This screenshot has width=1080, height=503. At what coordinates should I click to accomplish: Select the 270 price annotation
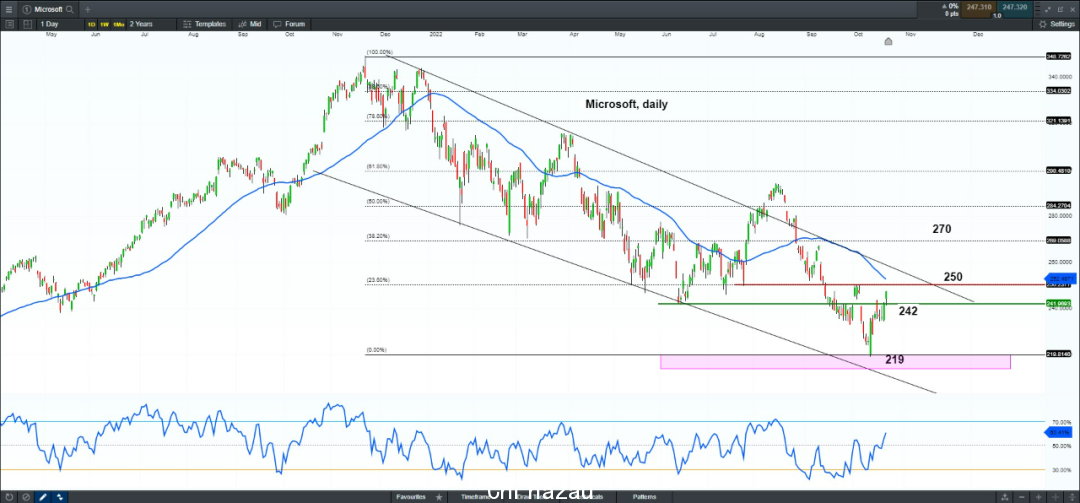point(942,229)
